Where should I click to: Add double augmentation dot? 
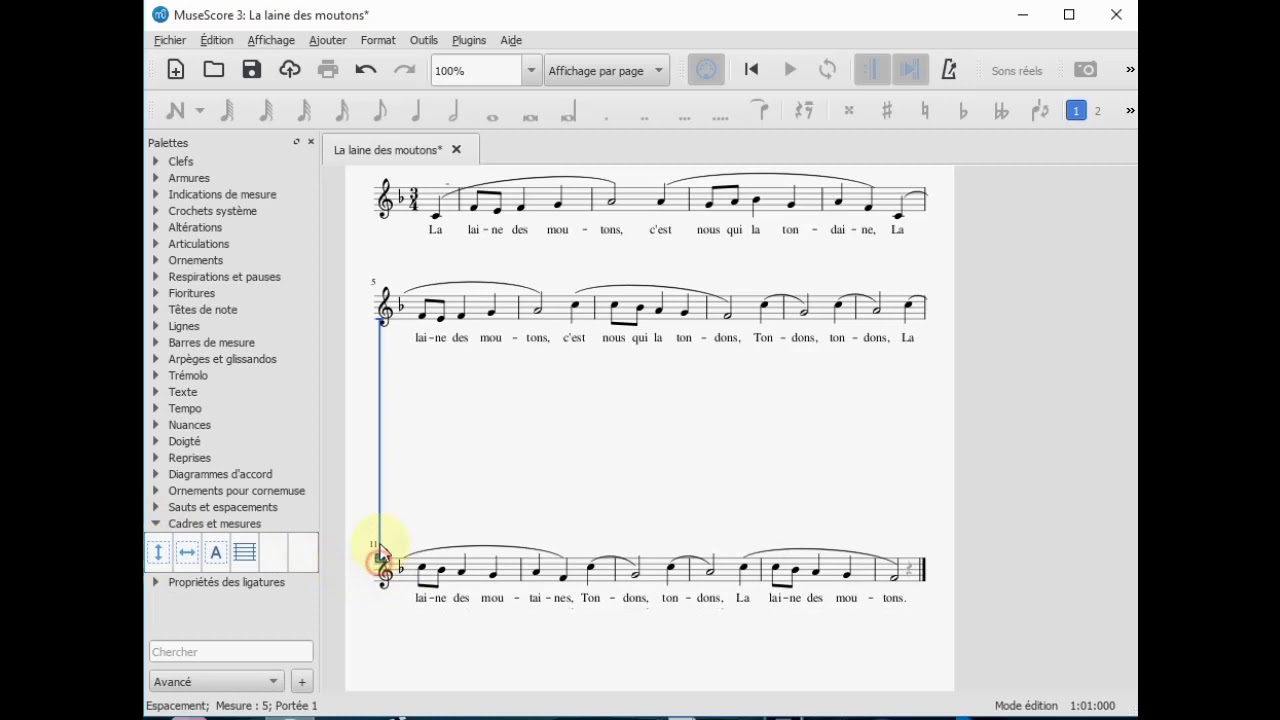(644, 117)
